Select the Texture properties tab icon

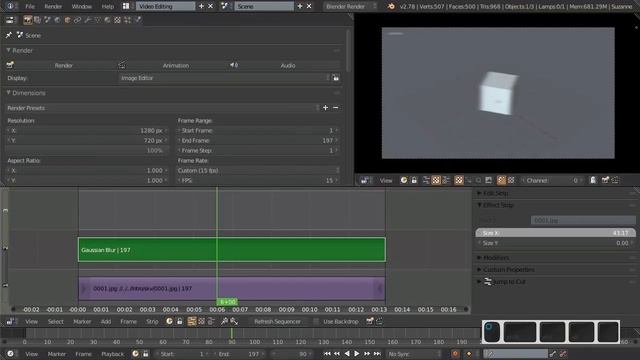[x=118, y=20]
